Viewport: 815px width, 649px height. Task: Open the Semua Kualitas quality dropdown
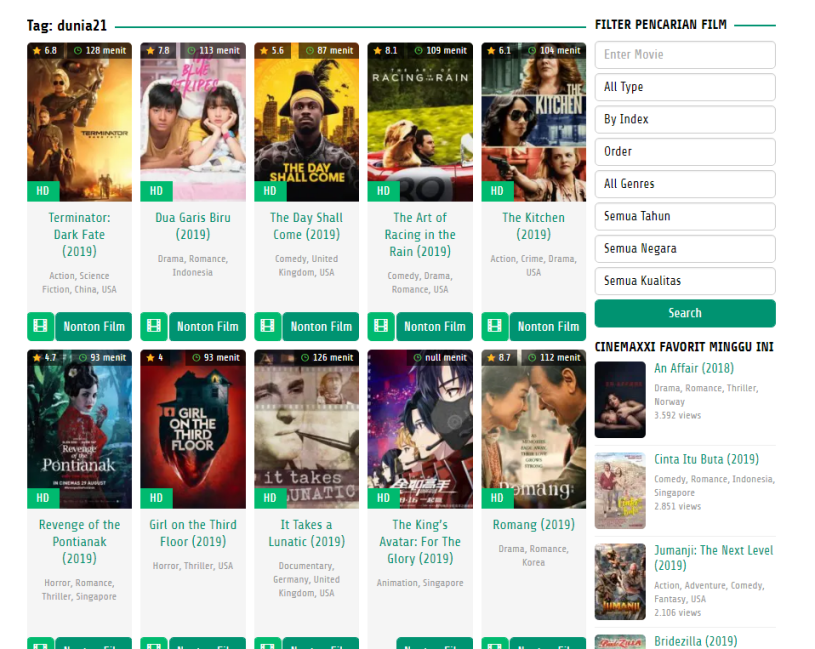pos(685,281)
